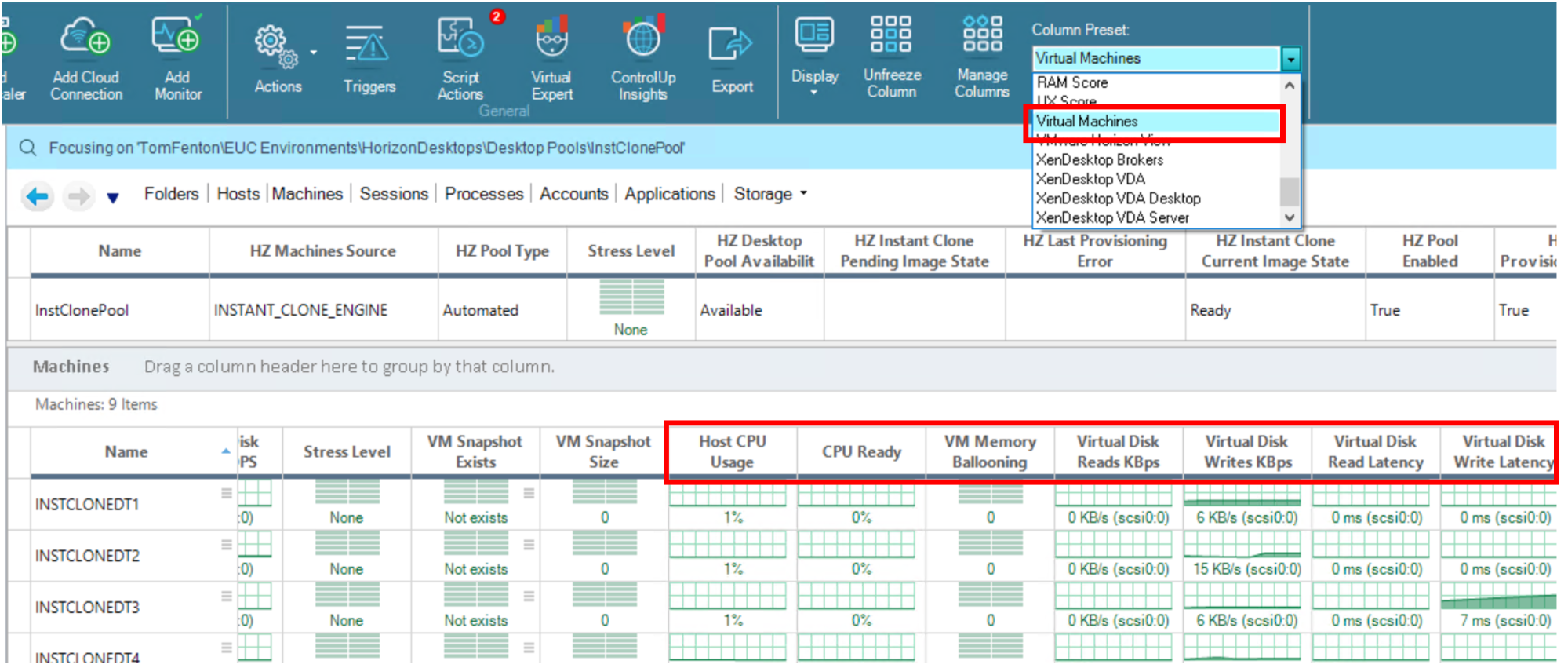Open the Display dropdown arrow
The width and height of the screenshot is (1568, 668).
click(x=813, y=93)
